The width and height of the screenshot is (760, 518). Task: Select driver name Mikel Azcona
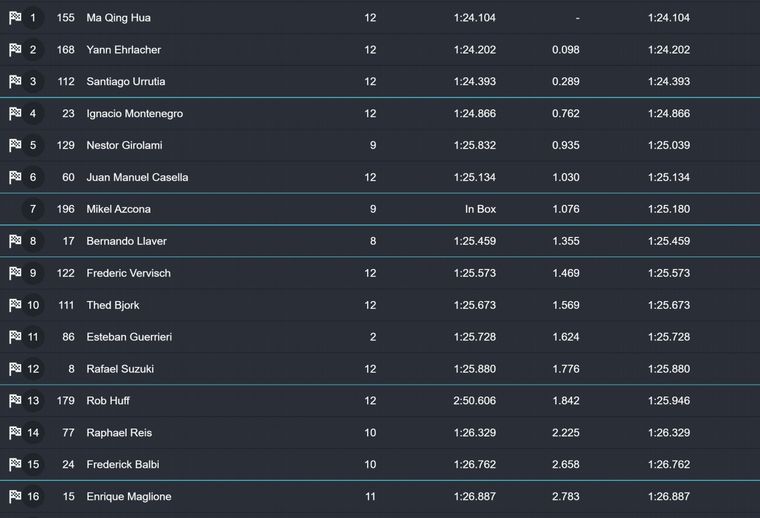[x=118, y=209]
